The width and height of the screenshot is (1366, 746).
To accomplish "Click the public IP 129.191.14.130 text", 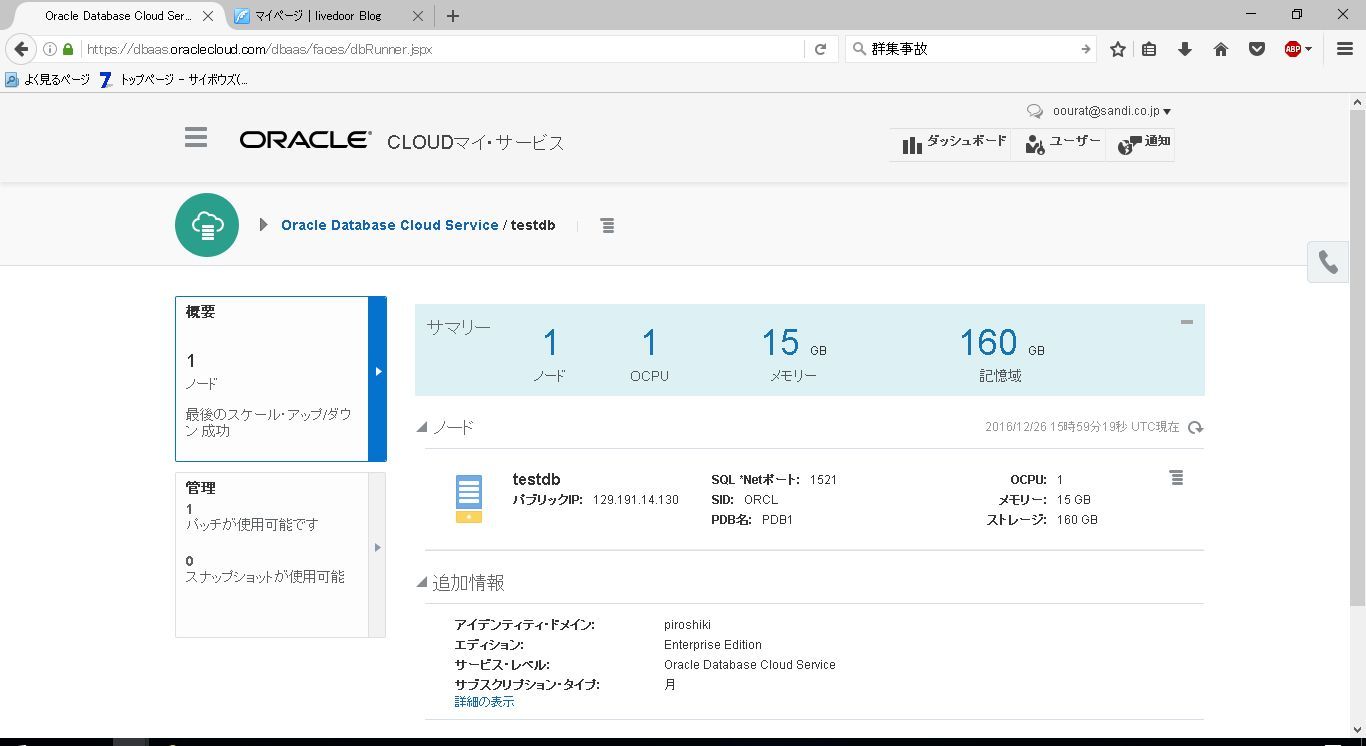I will tap(636, 500).
